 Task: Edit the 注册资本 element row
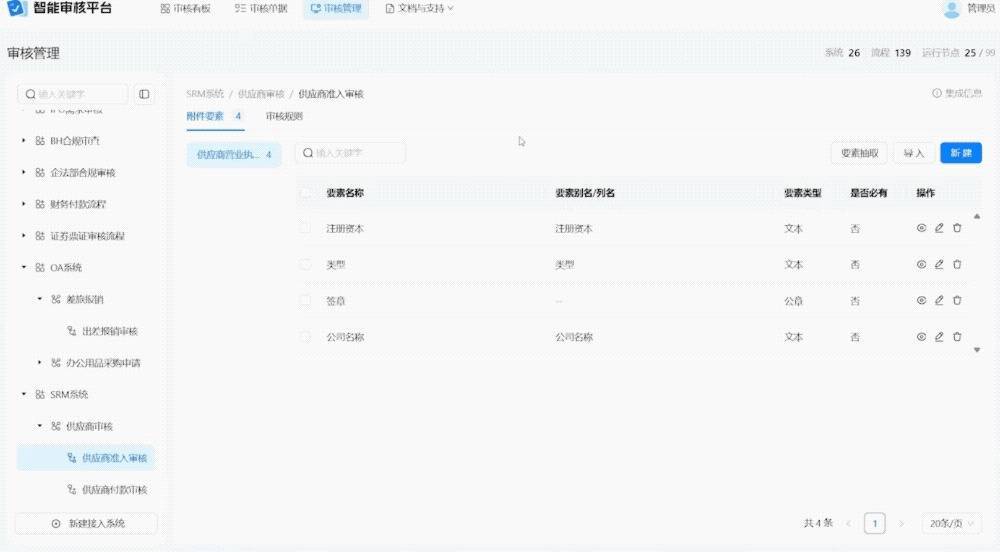[939, 228]
